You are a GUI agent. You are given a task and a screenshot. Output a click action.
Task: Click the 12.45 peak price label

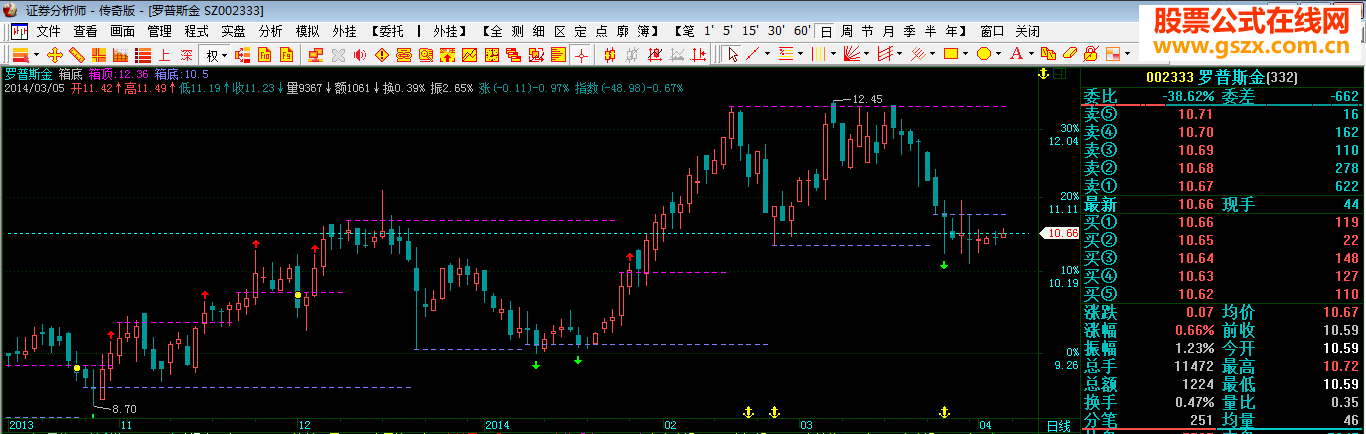(868, 99)
